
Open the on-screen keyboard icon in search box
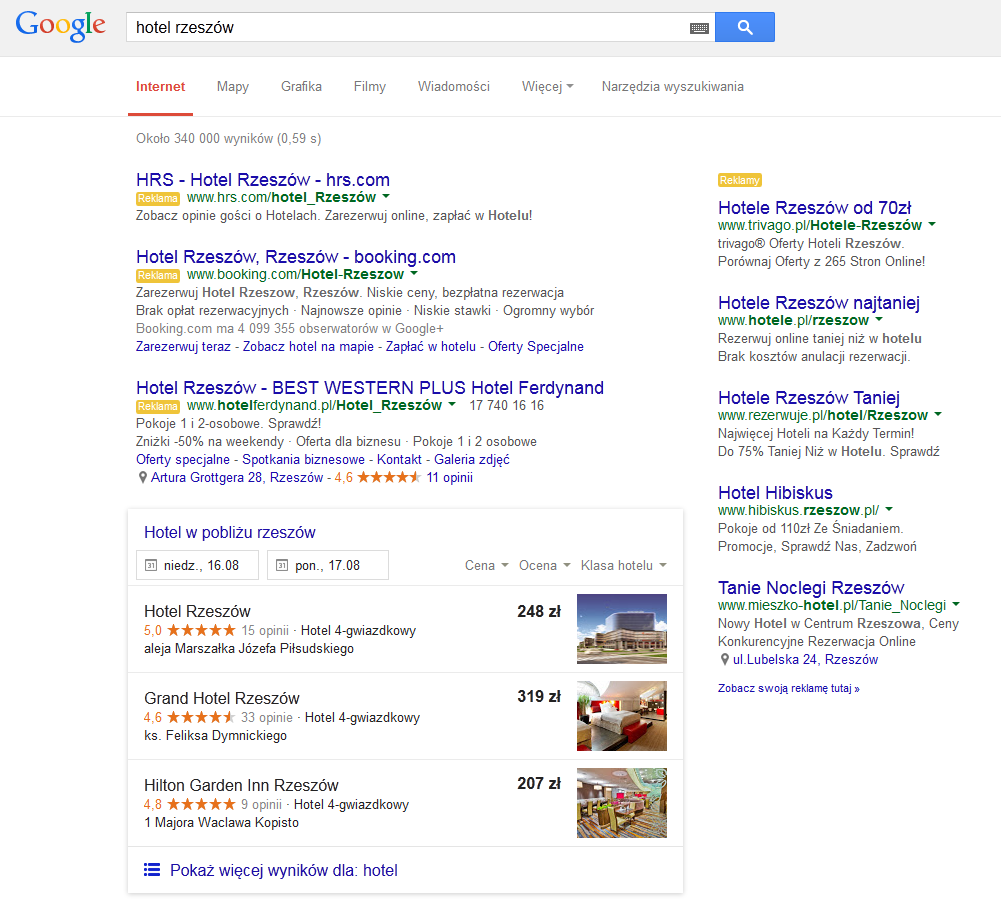(699, 27)
